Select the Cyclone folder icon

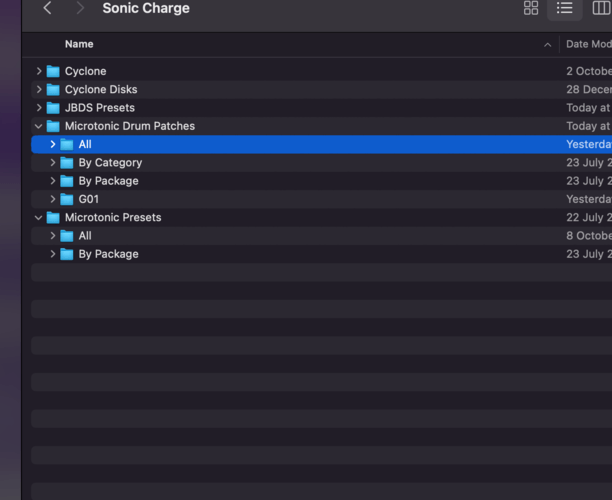pyautogui.click(x=53, y=71)
